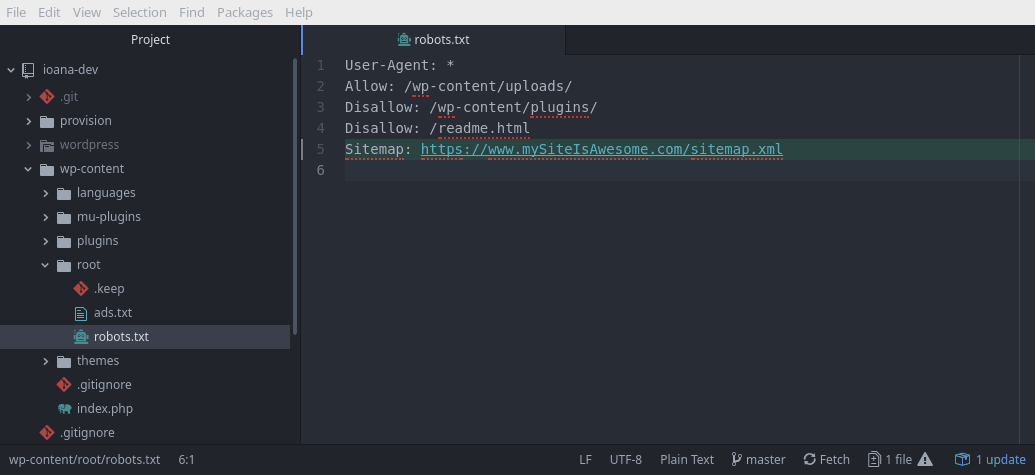Viewport: 1035px width, 475px height.
Task: Open the Help menu
Action: (x=299, y=13)
